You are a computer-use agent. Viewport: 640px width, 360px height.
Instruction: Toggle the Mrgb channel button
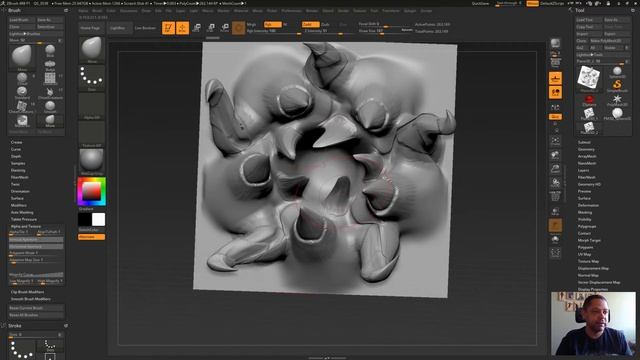252,24
